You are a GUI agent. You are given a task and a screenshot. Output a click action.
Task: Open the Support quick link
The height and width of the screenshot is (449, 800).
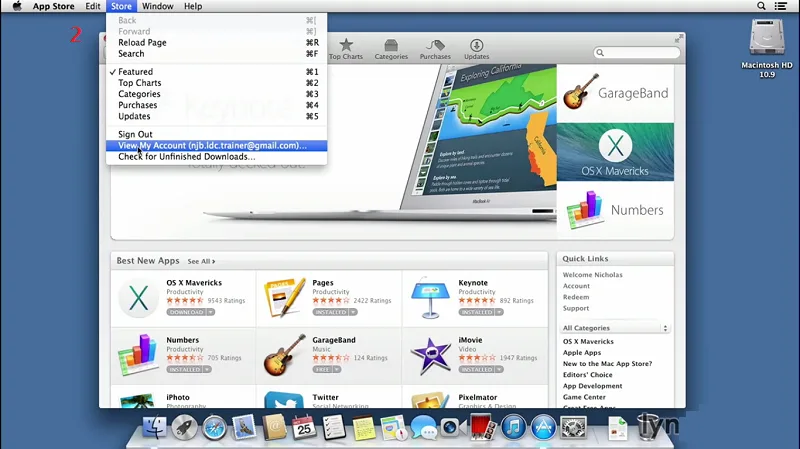[x=576, y=308]
